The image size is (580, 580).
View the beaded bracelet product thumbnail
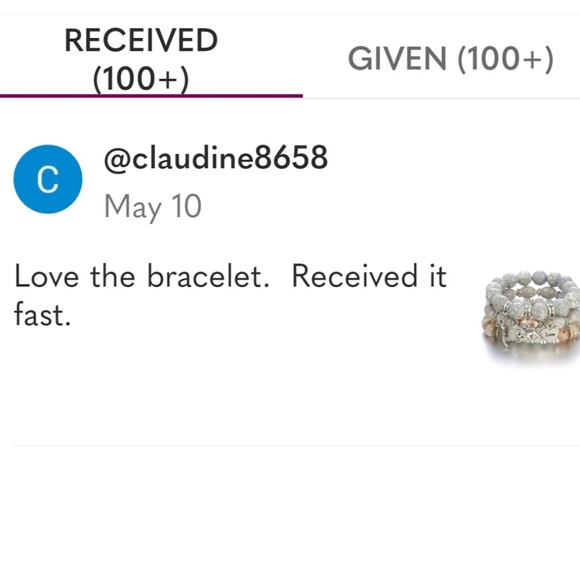(x=531, y=318)
